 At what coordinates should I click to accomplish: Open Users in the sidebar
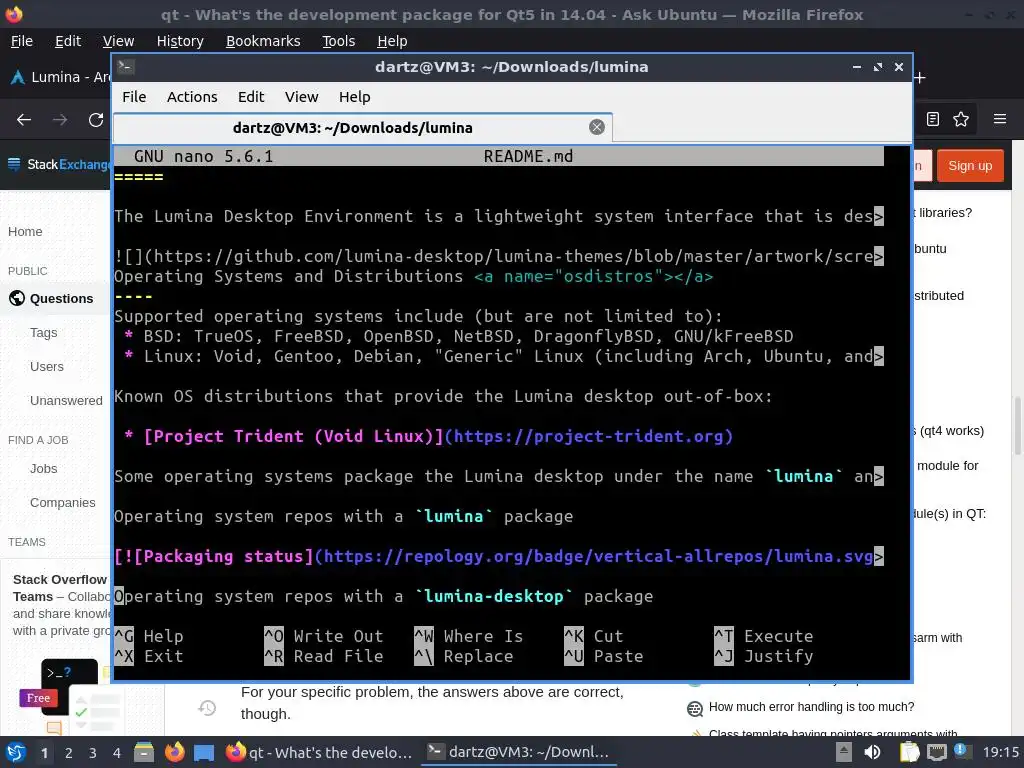46,366
